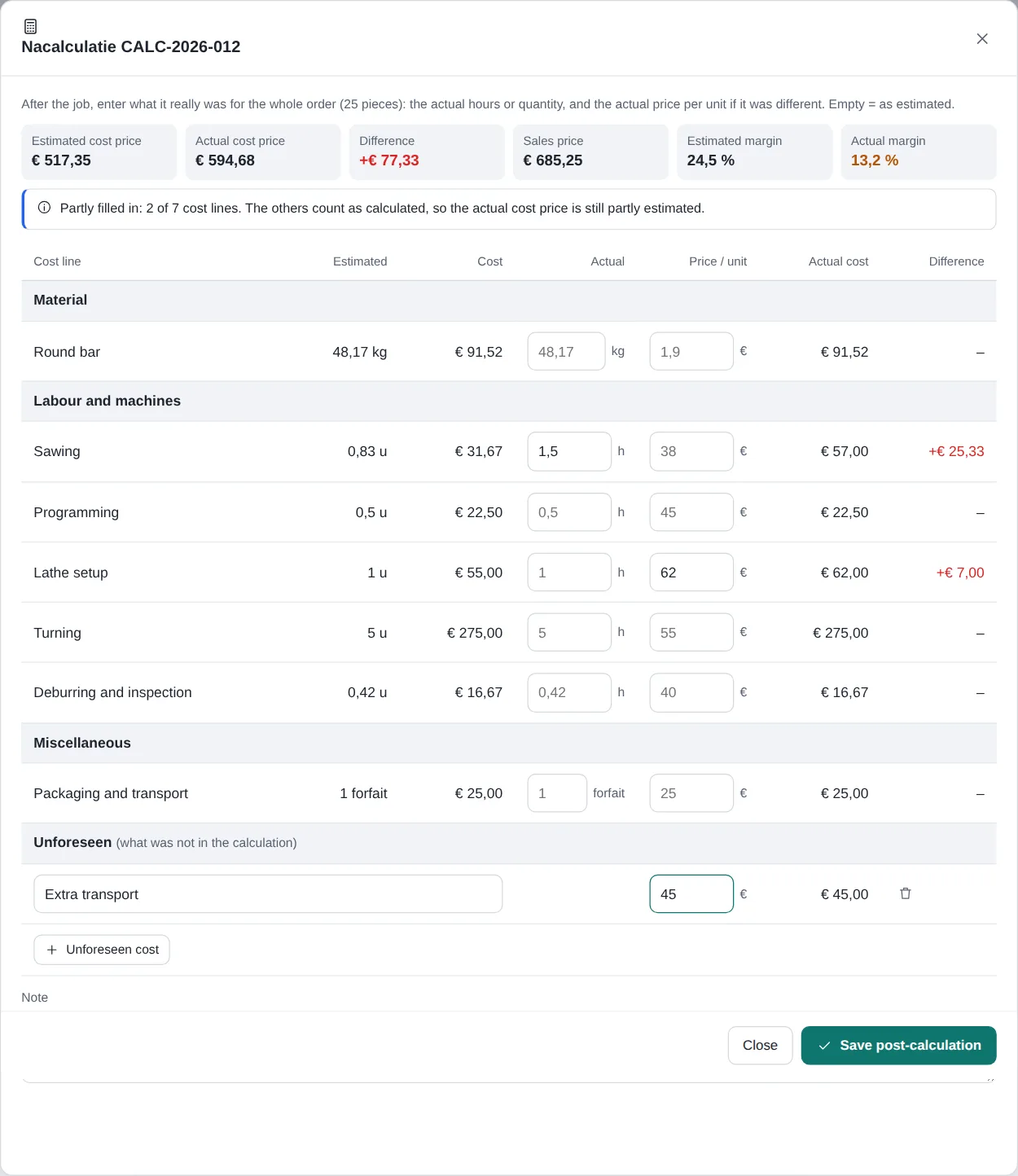Click the Sawing estimated 0,83 u value
This screenshot has height=1176, width=1018.
(x=367, y=451)
